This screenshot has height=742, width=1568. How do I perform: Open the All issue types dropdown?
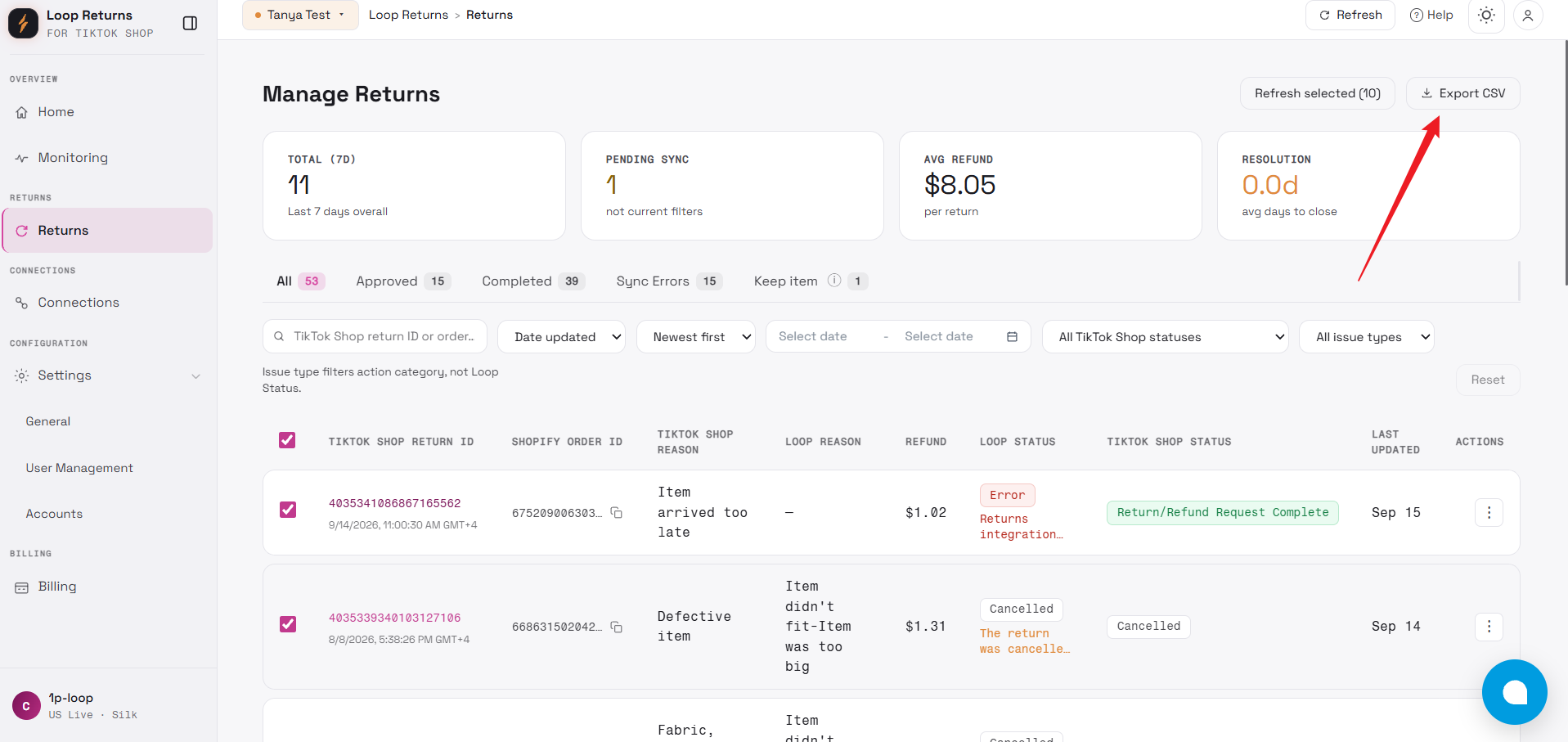(x=1366, y=337)
